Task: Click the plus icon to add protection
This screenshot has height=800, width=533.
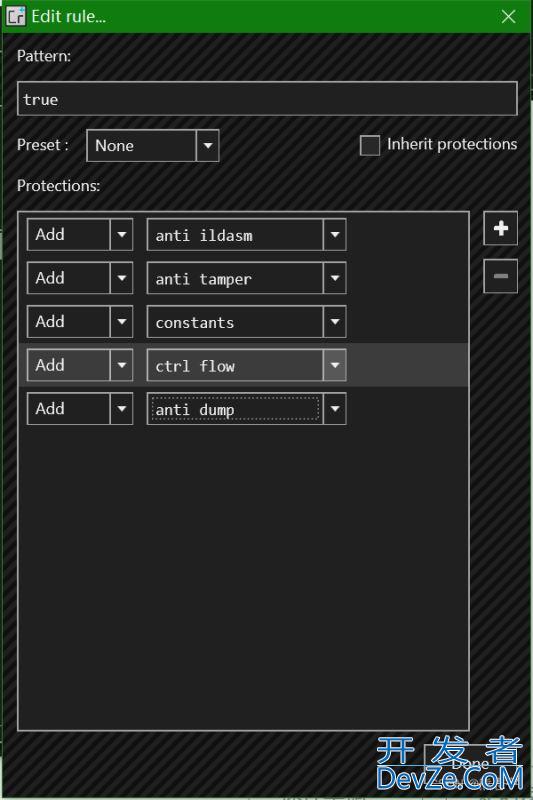Action: pos(500,228)
